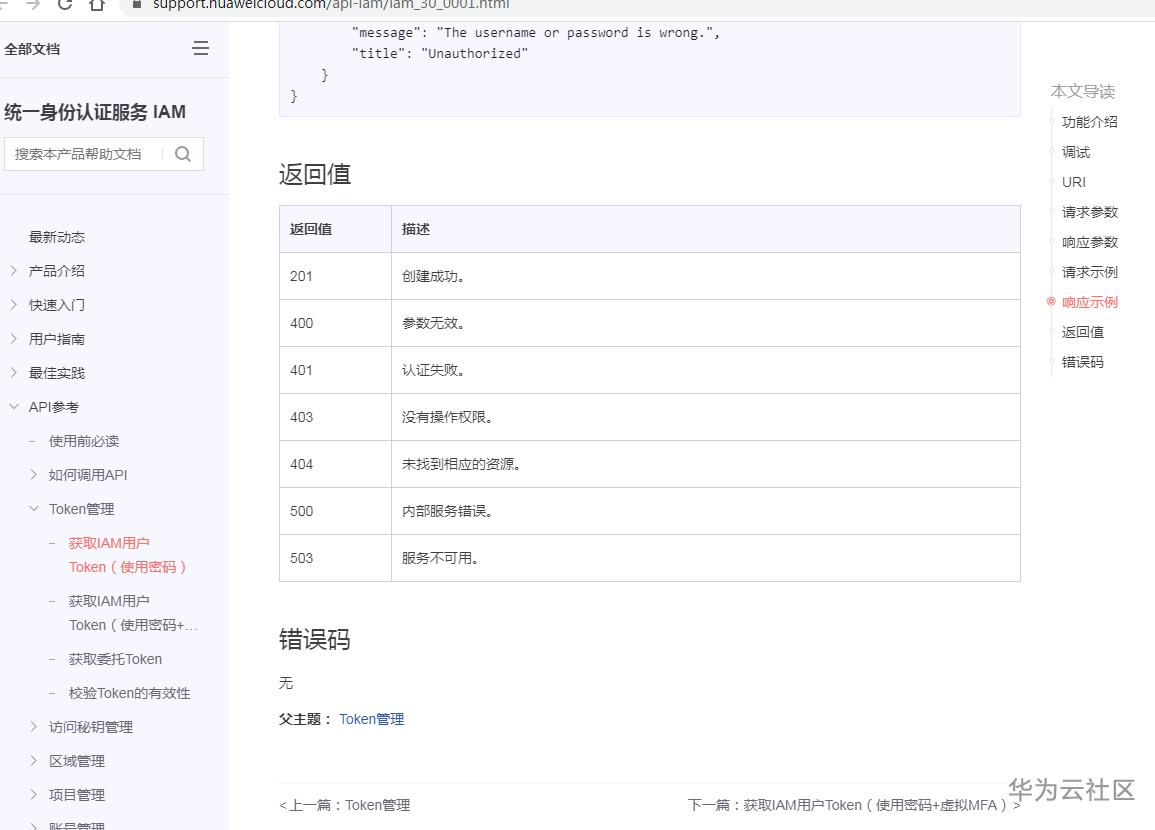Collapse the Token管理 chevron
The image size is (1155, 830).
point(33,508)
